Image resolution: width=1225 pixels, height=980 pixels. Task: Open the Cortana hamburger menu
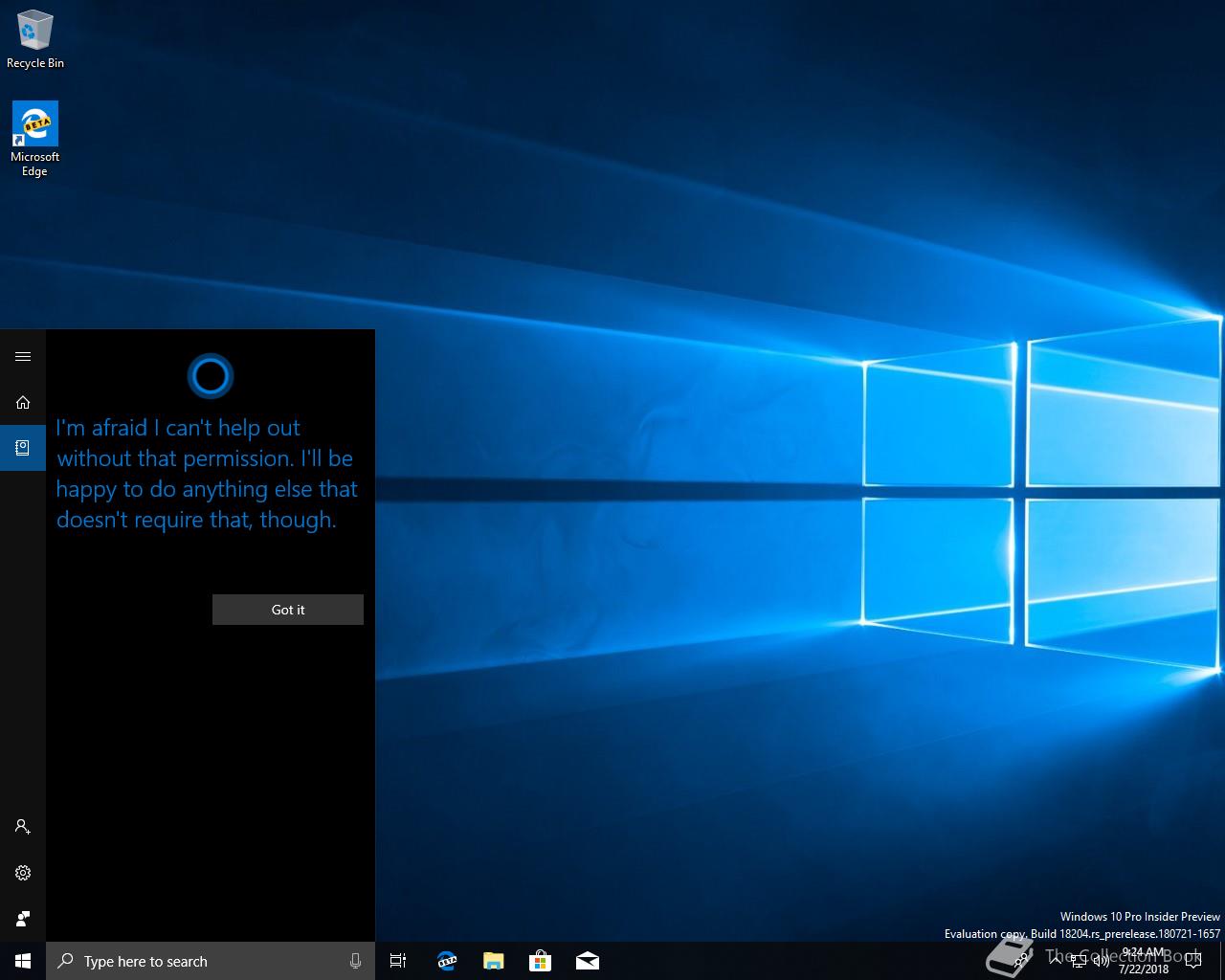coord(23,357)
